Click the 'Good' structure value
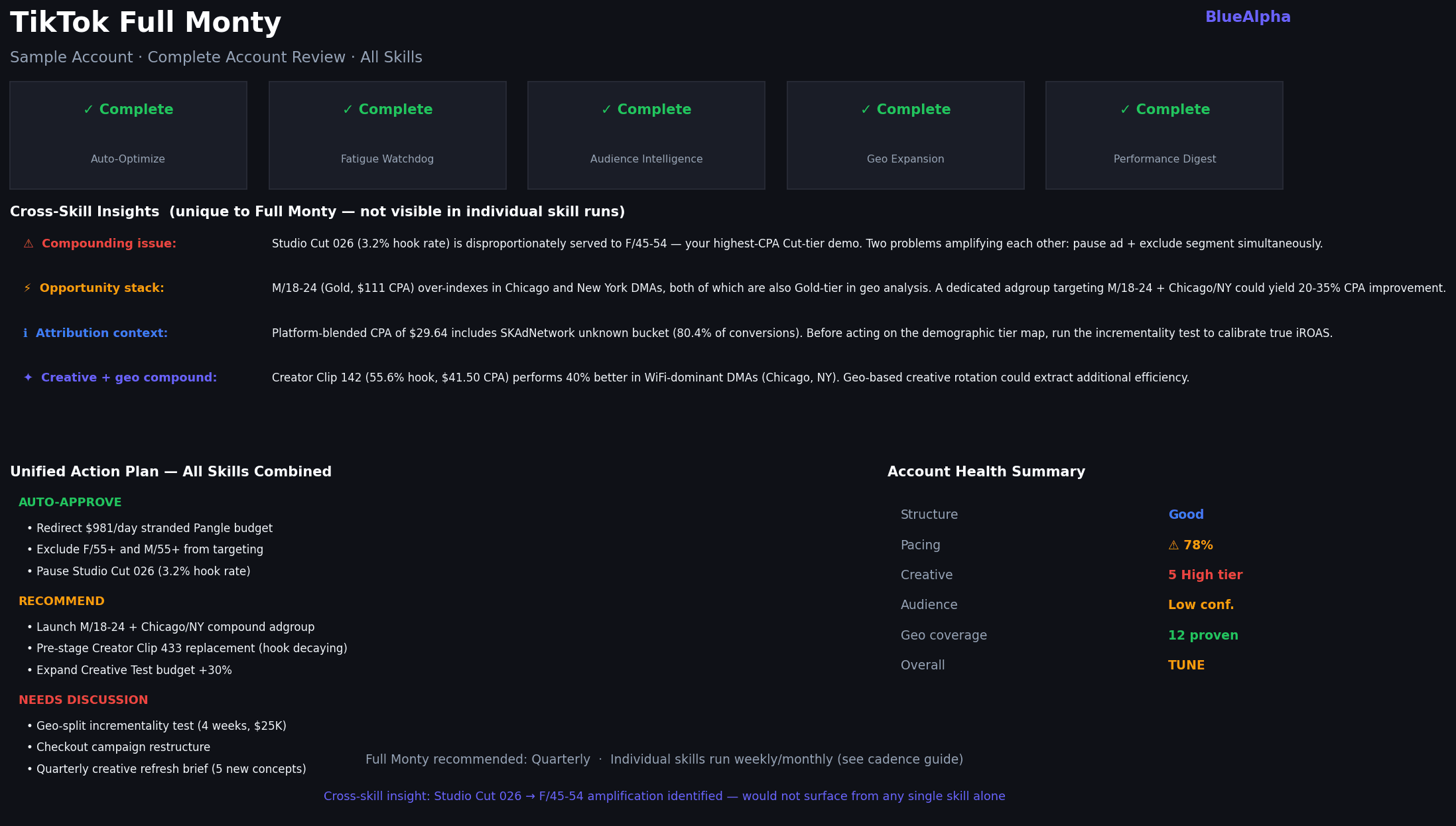 pyautogui.click(x=1186, y=515)
